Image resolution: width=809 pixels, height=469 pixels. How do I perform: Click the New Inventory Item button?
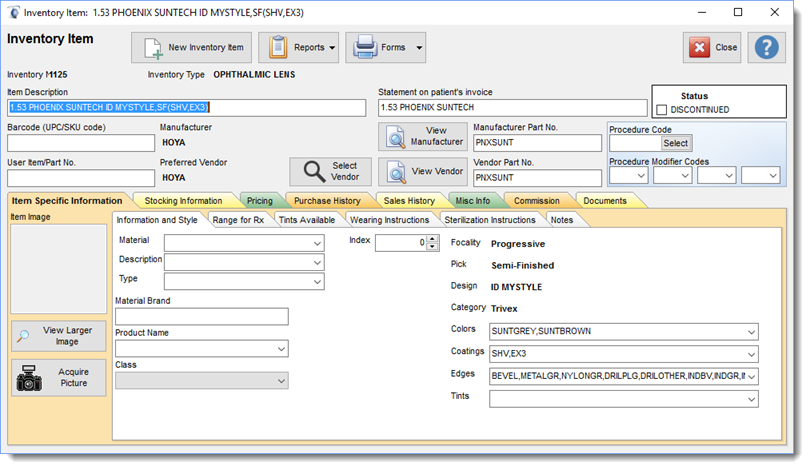point(191,47)
